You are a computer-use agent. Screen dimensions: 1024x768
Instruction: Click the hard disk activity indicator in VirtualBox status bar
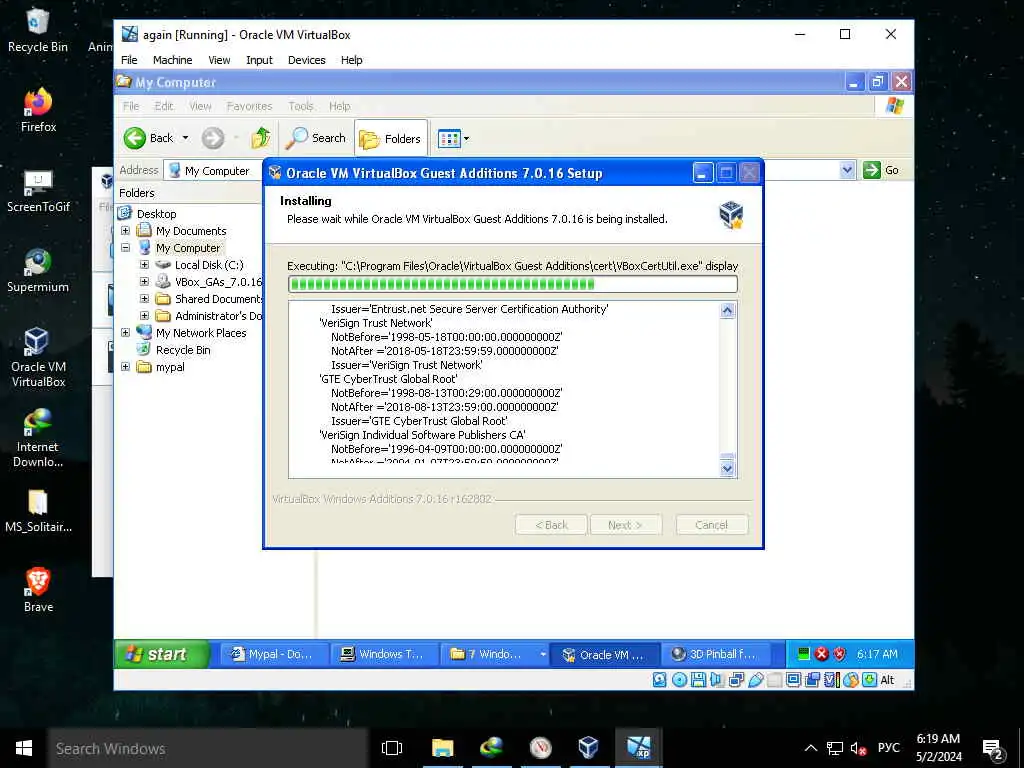660,680
